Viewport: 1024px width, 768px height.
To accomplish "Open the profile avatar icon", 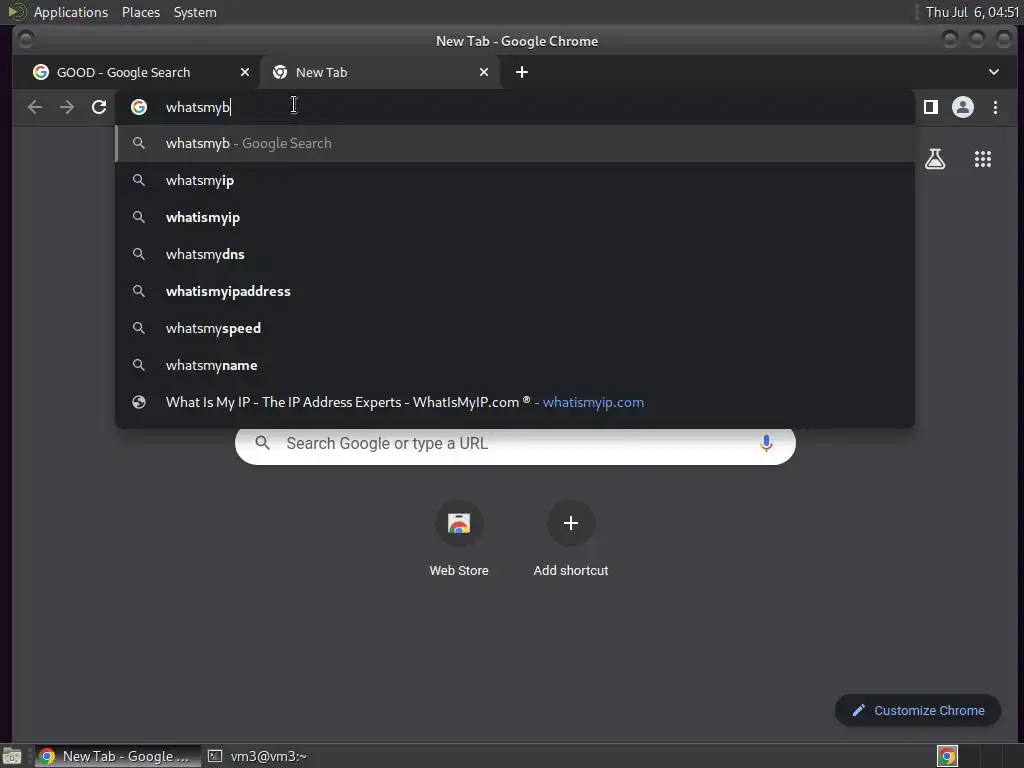I will [963, 107].
